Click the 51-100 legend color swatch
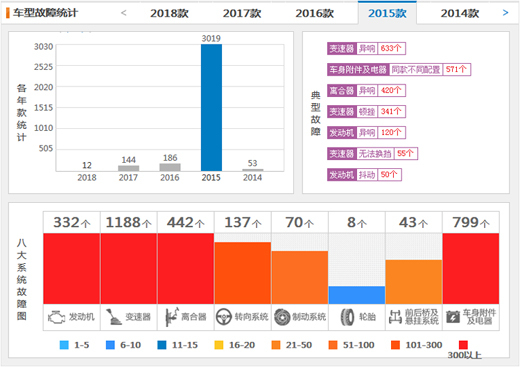Viewport: 520px width, 367px height. pos(333,345)
